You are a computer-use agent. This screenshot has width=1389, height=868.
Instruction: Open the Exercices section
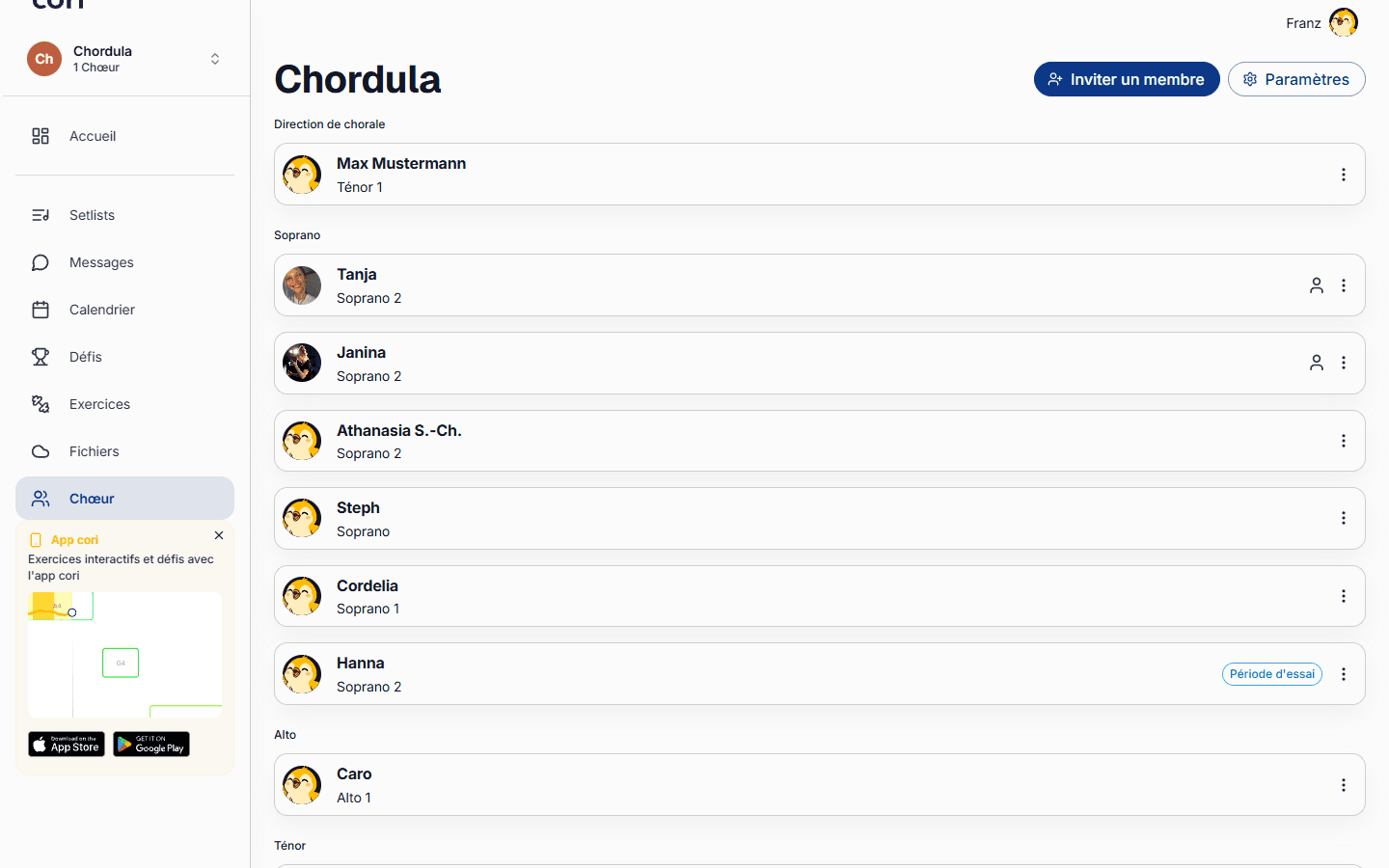tap(124, 404)
